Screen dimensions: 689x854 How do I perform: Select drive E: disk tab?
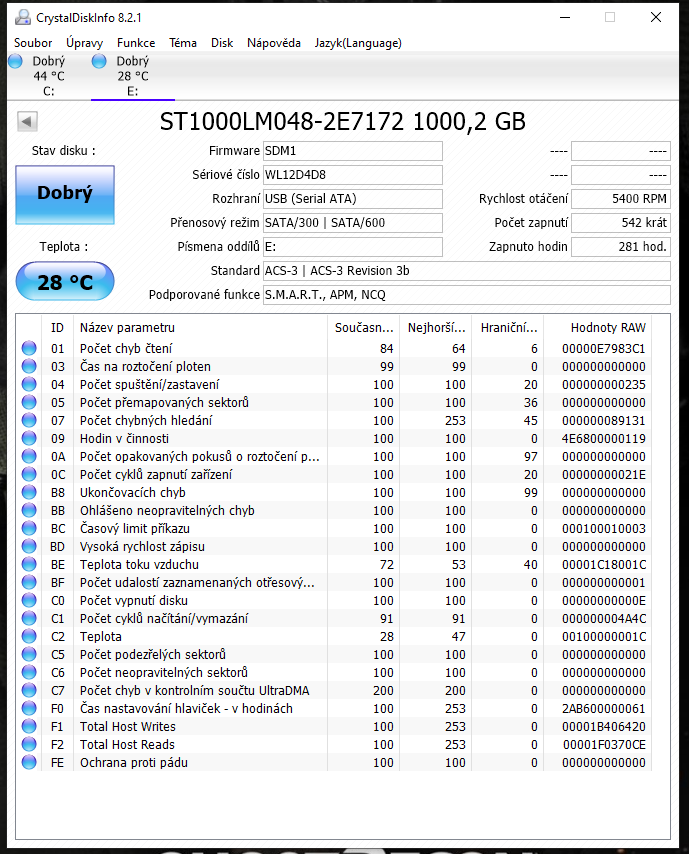tap(133, 76)
